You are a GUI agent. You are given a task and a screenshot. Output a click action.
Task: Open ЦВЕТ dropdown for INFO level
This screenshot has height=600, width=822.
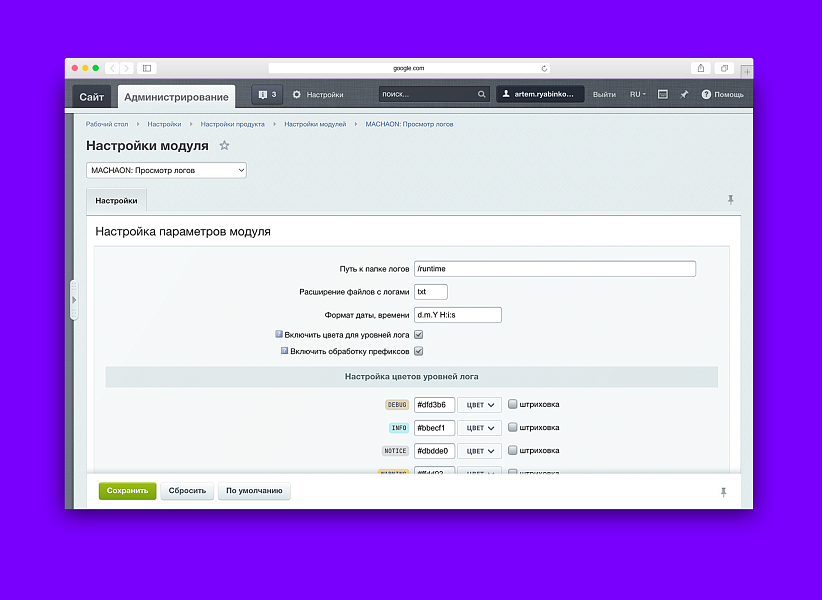[x=480, y=428]
